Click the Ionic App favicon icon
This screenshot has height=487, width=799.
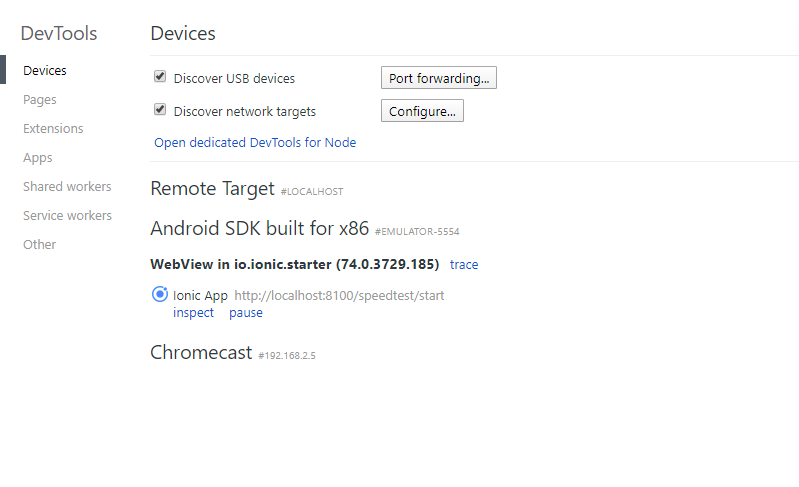(x=160, y=295)
